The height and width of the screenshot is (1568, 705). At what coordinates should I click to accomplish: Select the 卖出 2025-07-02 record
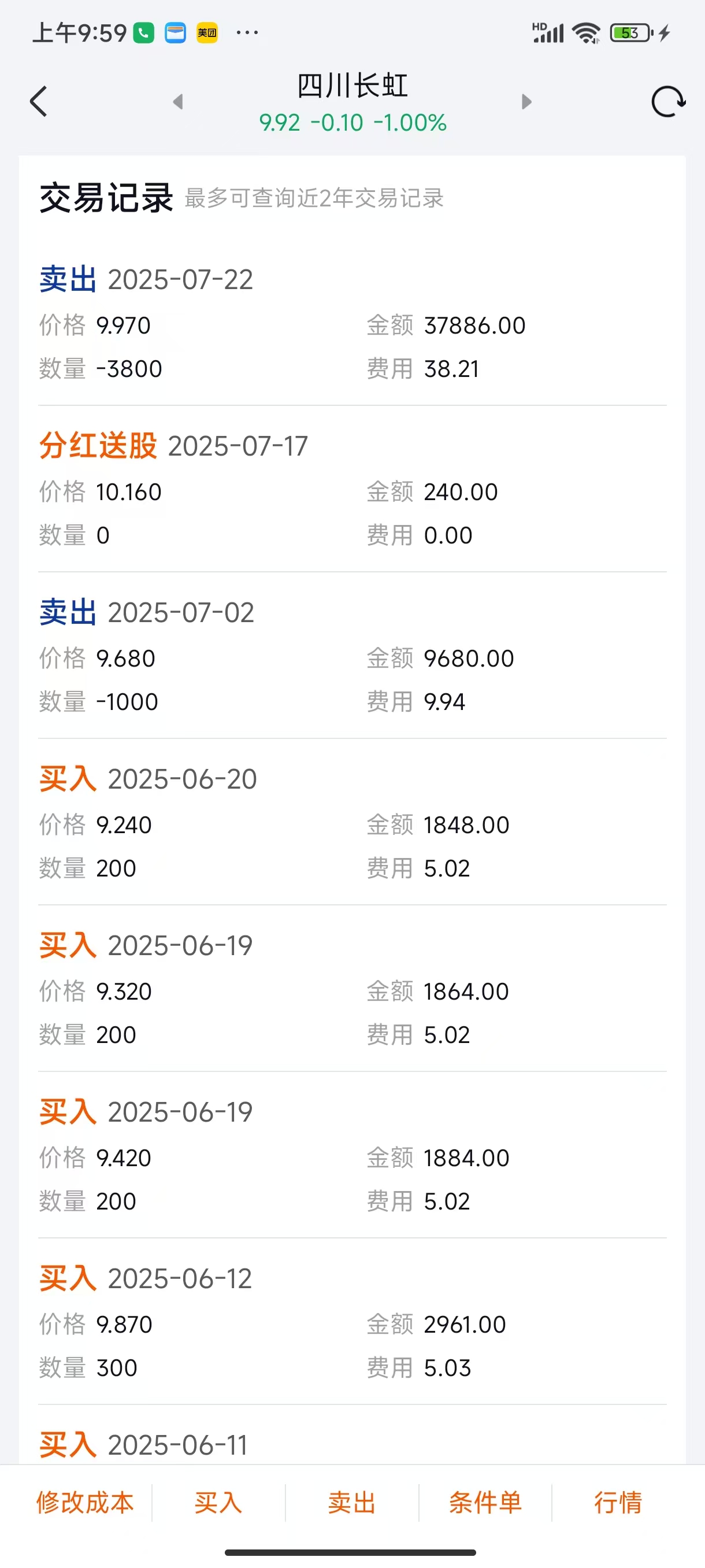click(352, 656)
